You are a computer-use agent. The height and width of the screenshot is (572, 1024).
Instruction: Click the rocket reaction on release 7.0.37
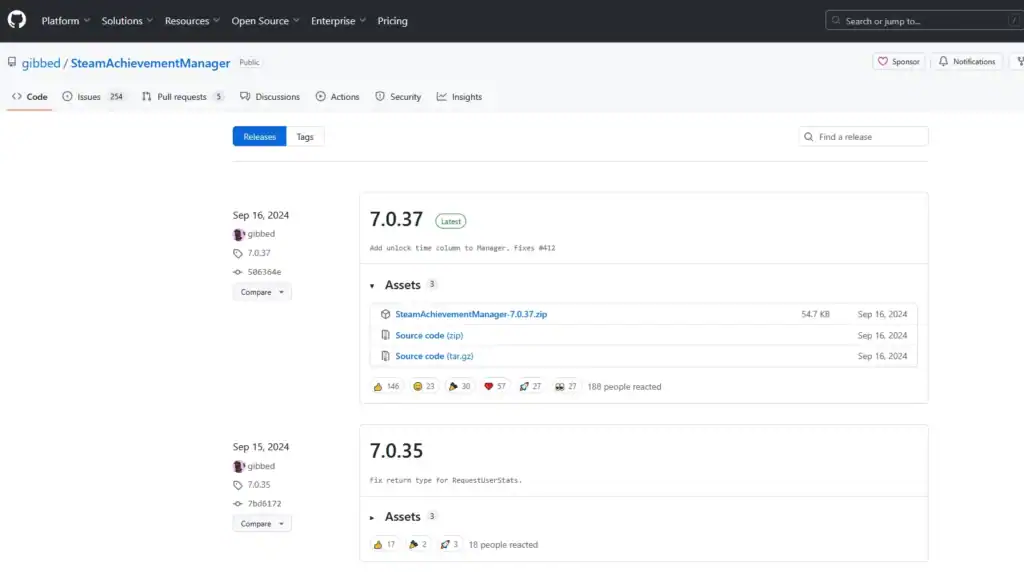[530, 386]
